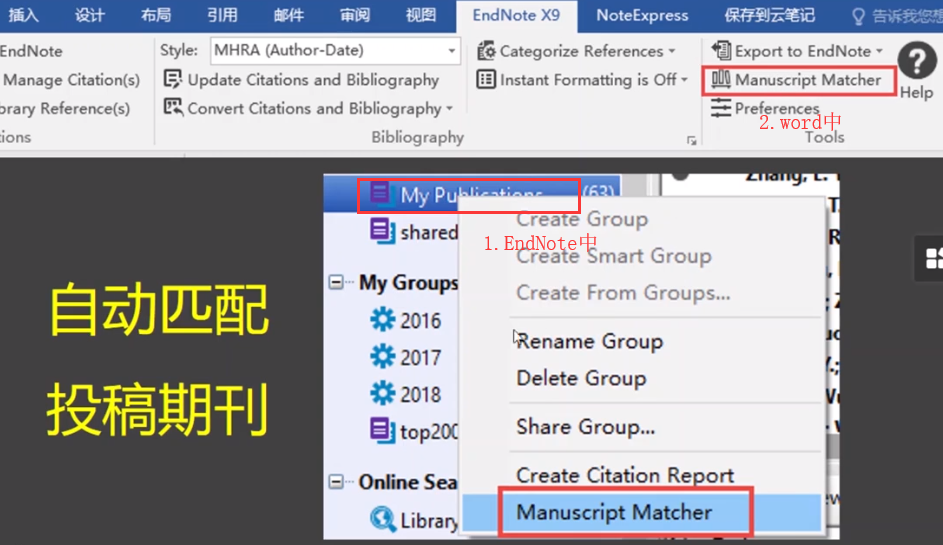This screenshot has height=545, width=943.
Task: Select the shared group icon
Action: pyautogui.click(x=382, y=231)
